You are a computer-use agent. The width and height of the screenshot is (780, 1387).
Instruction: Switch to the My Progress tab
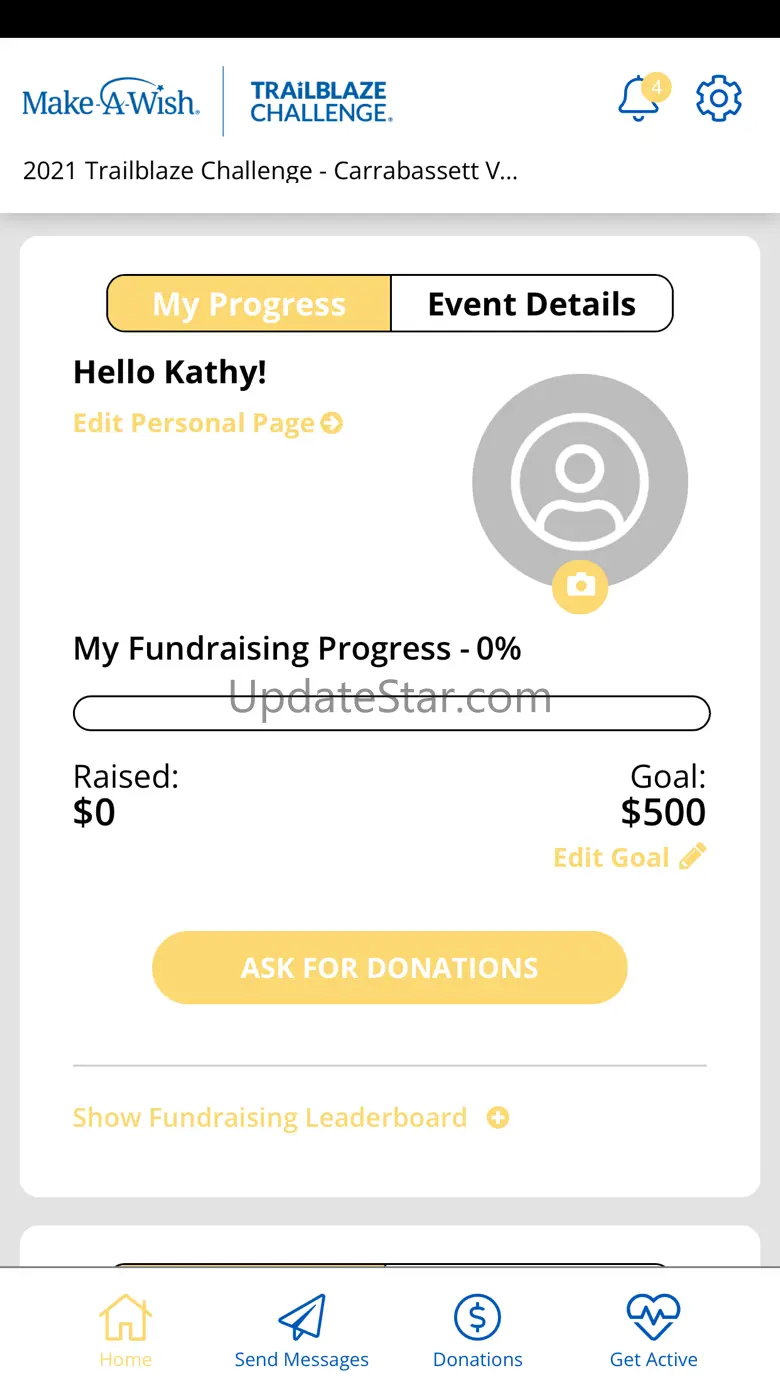click(x=249, y=304)
